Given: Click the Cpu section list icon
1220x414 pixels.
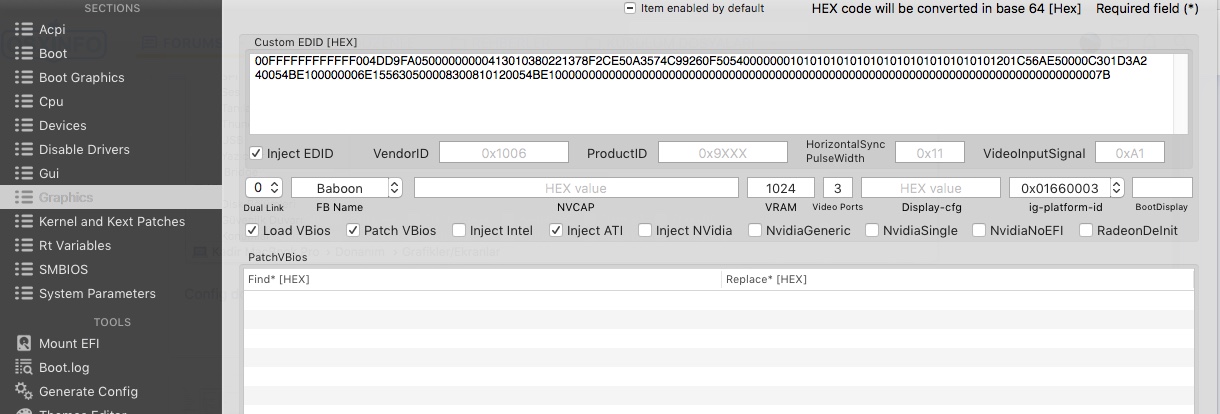Looking at the screenshot, I should tap(24, 102).
